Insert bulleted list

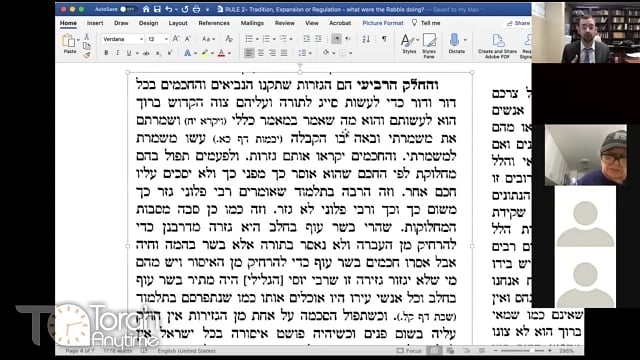(249, 39)
